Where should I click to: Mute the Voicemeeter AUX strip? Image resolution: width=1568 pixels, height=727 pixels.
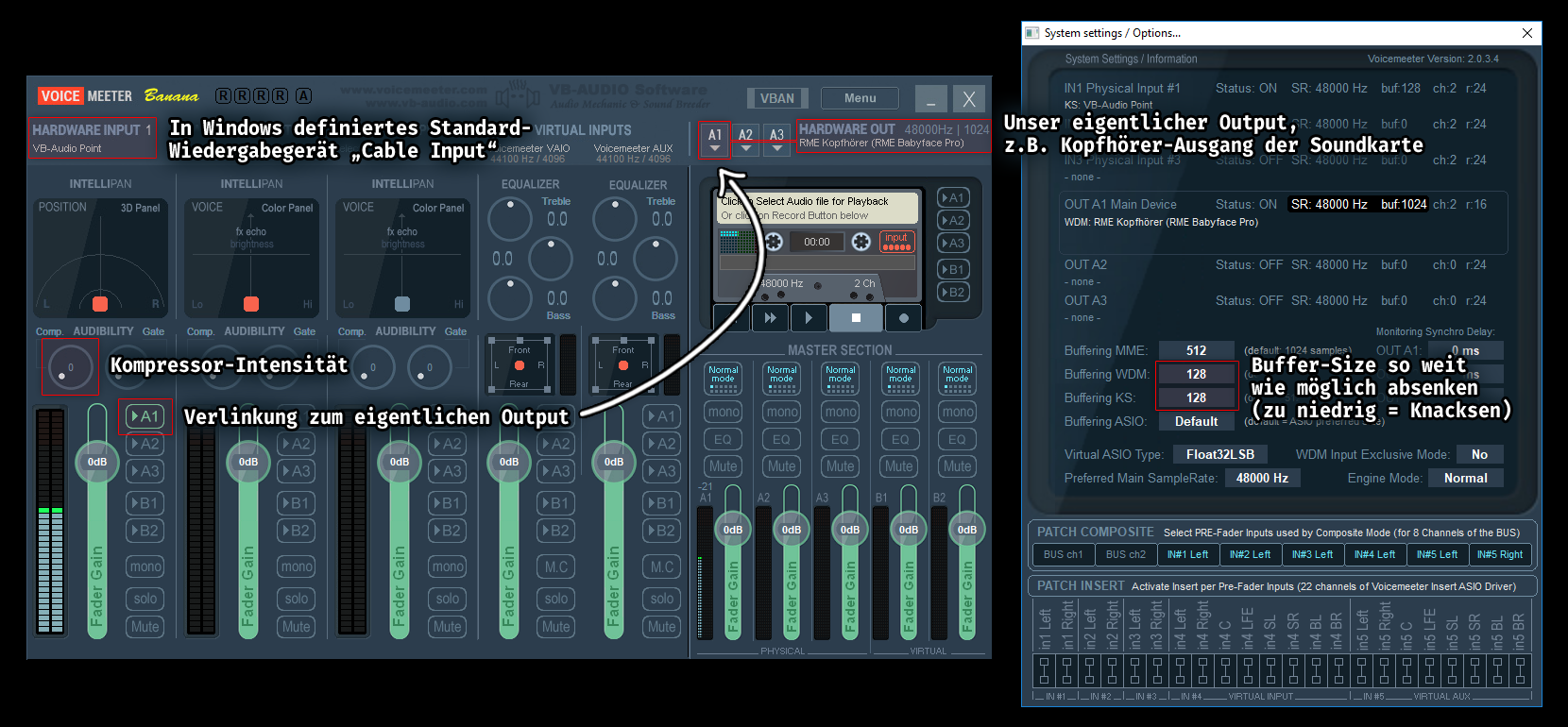662,627
